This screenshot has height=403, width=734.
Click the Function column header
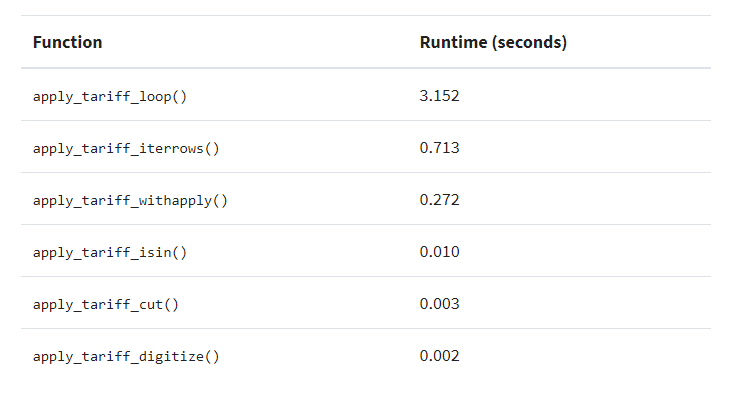click(67, 42)
